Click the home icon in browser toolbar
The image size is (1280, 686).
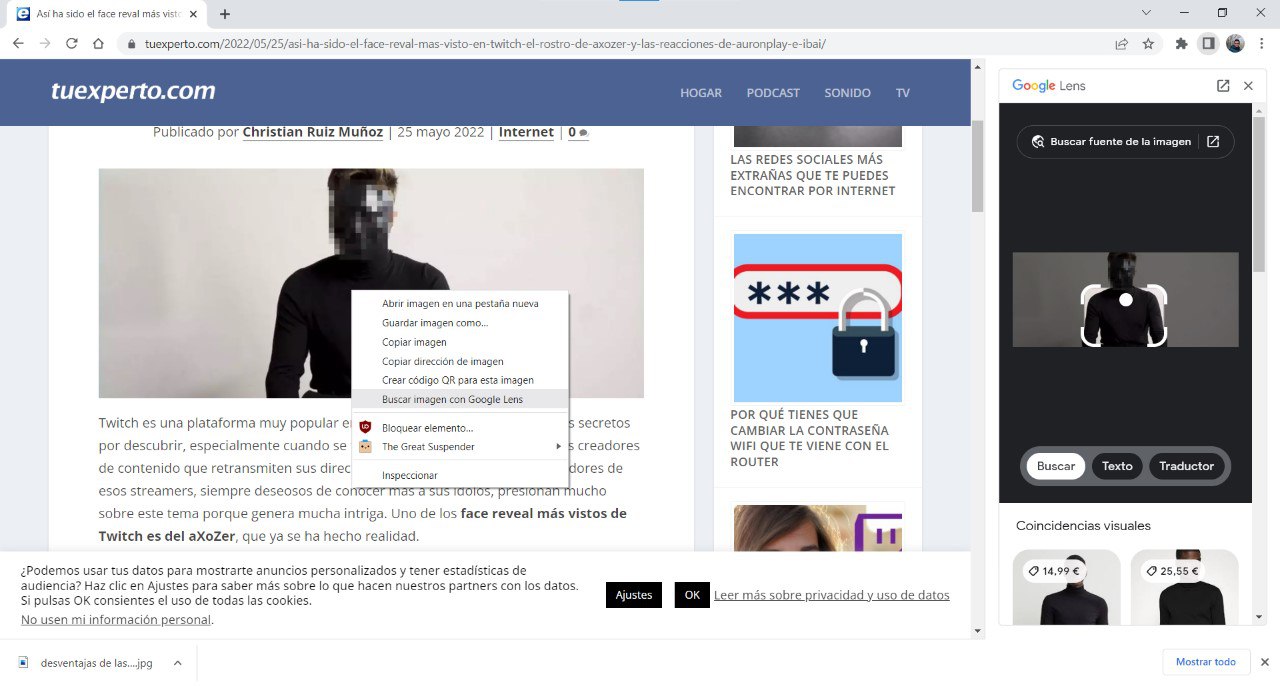98,44
